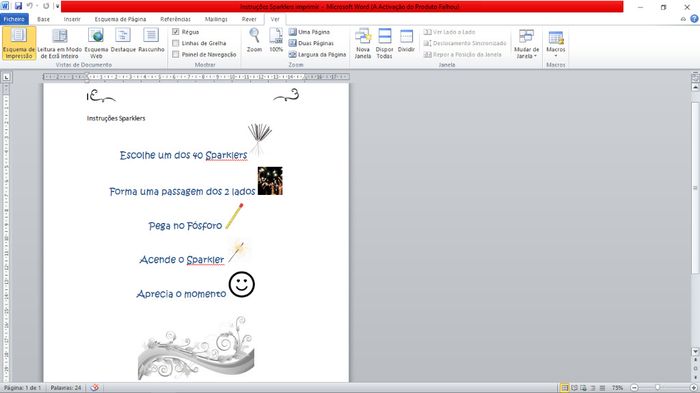Viewport: 700px width, 393px height.
Task: Open the Customize Quick Access Toolbar dropdown
Action: (57, 6)
